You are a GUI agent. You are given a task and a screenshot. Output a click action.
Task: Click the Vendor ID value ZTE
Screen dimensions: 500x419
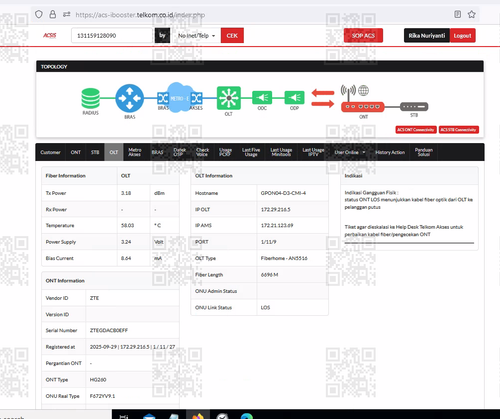94,298
